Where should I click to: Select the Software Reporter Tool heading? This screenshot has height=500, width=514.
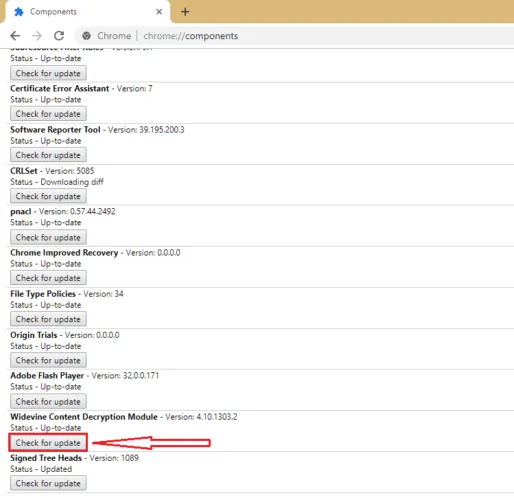(x=55, y=130)
